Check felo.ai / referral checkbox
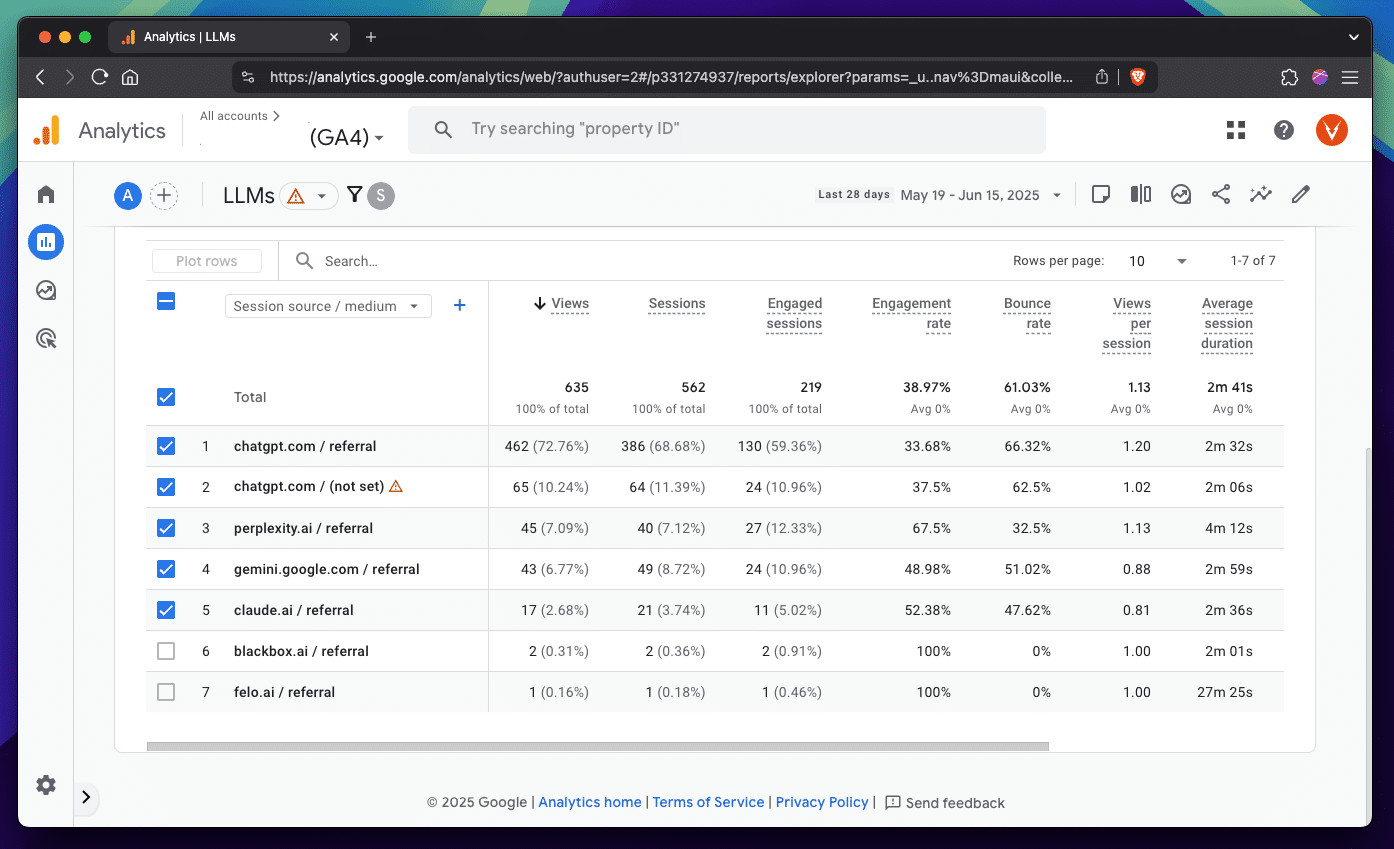Viewport: 1394px width, 849px height. [x=166, y=692]
